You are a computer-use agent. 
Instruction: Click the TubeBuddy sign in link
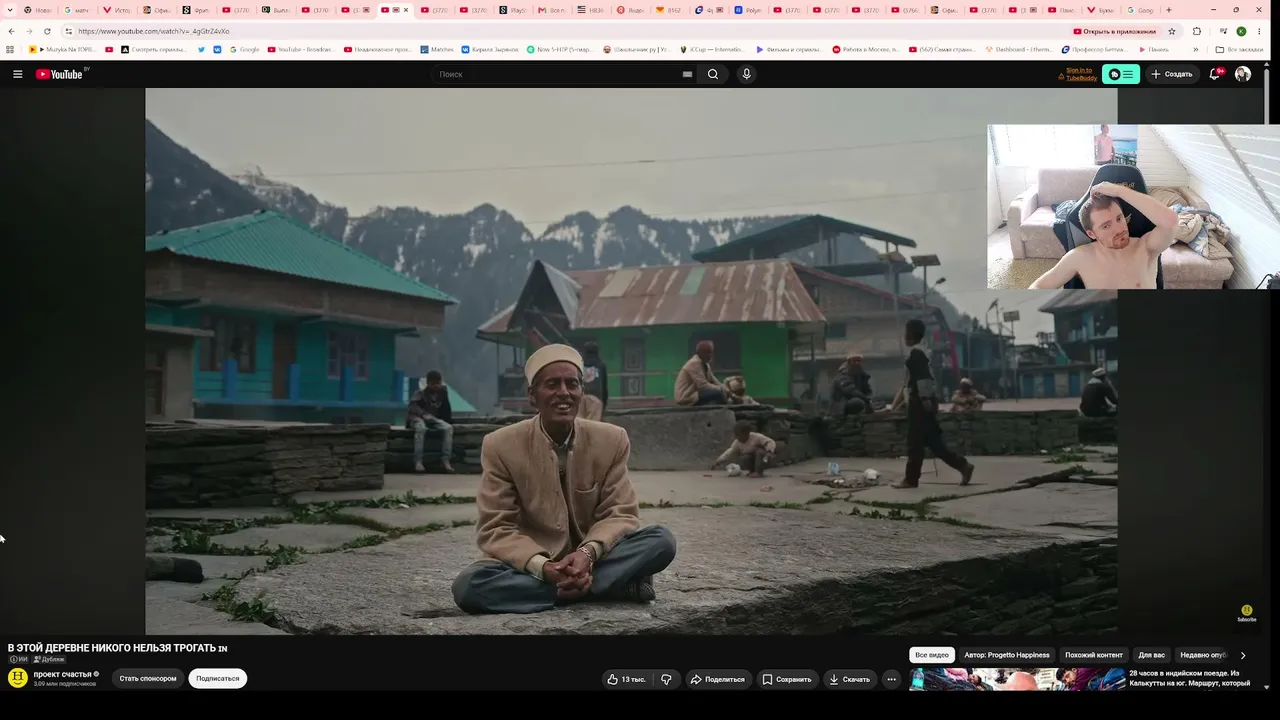[x=1080, y=74]
